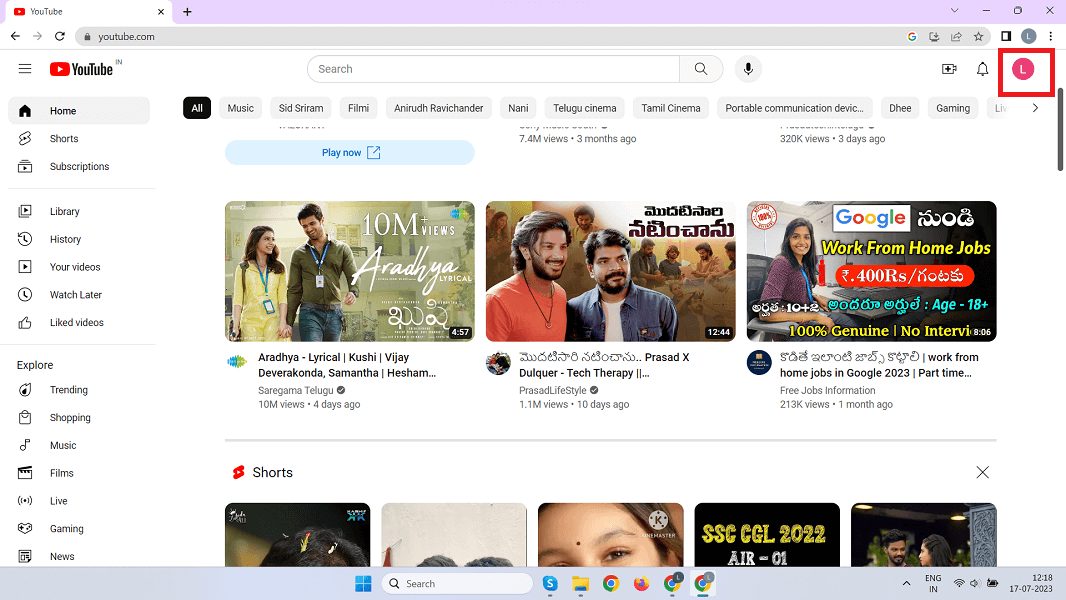Go to Subscriptions in sidebar

pyautogui.click(x=79, y=167)
